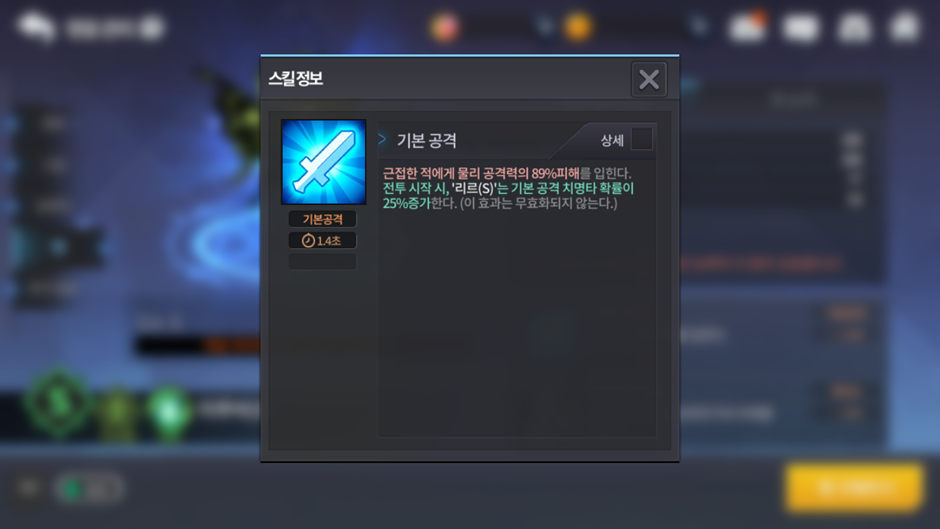Close the 스킬정보 skill info dialog
This screenshot has height=529, width=940.
[x=649, y=79]
